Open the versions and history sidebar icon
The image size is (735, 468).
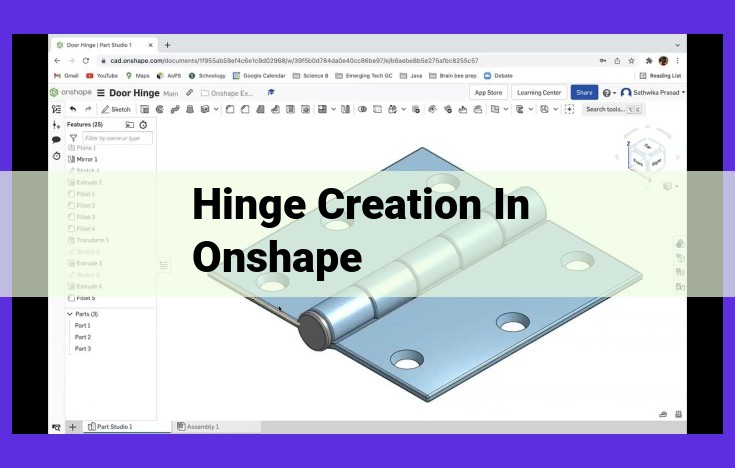56,156
